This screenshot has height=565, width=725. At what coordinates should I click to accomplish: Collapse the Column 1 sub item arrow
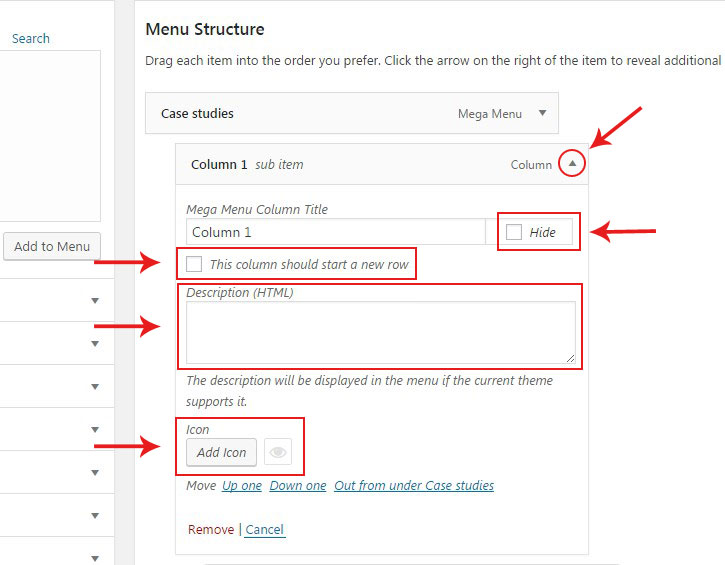(x=572, y=164)
